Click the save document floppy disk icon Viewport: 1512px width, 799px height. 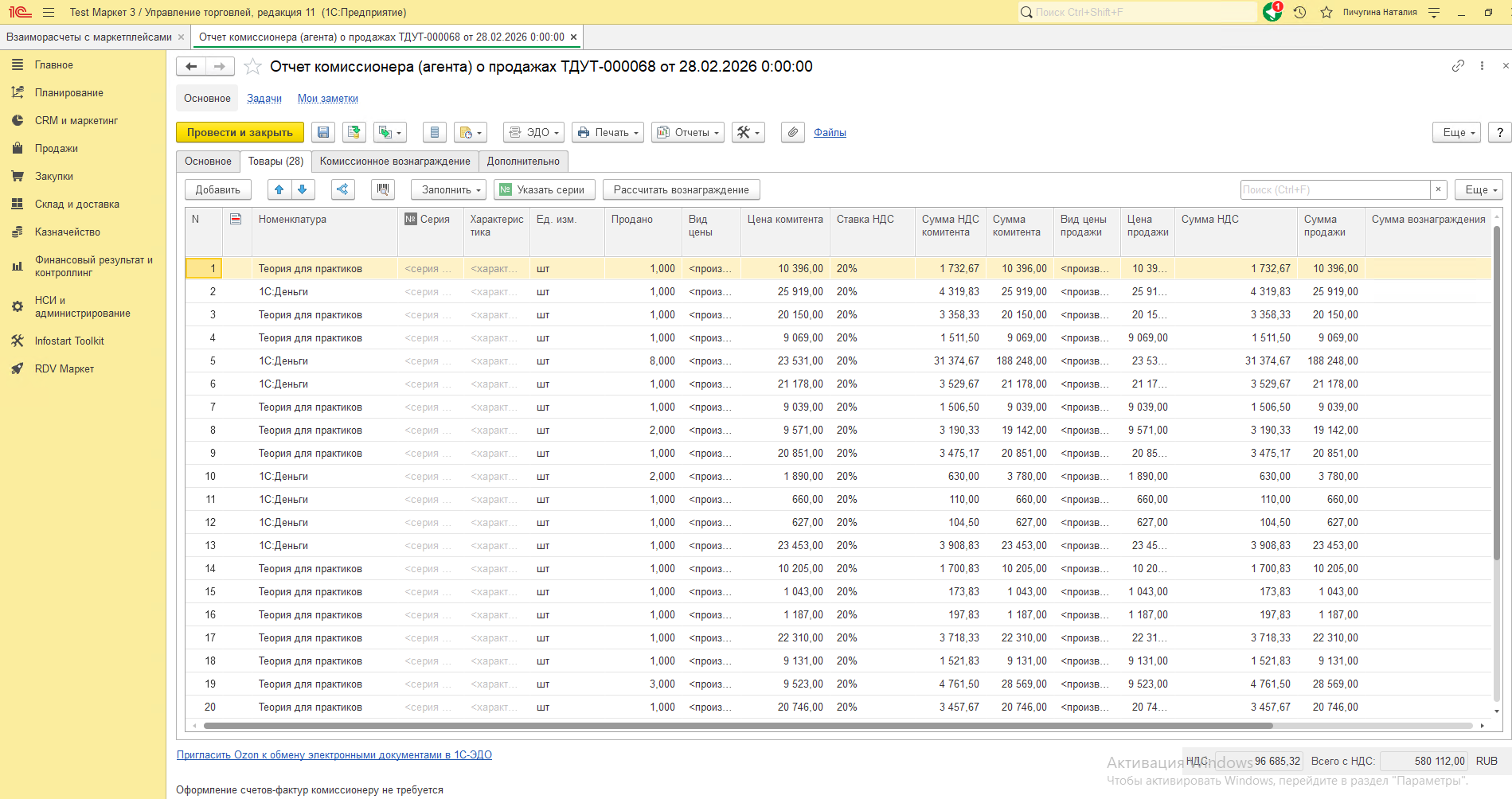pos(323,133)
